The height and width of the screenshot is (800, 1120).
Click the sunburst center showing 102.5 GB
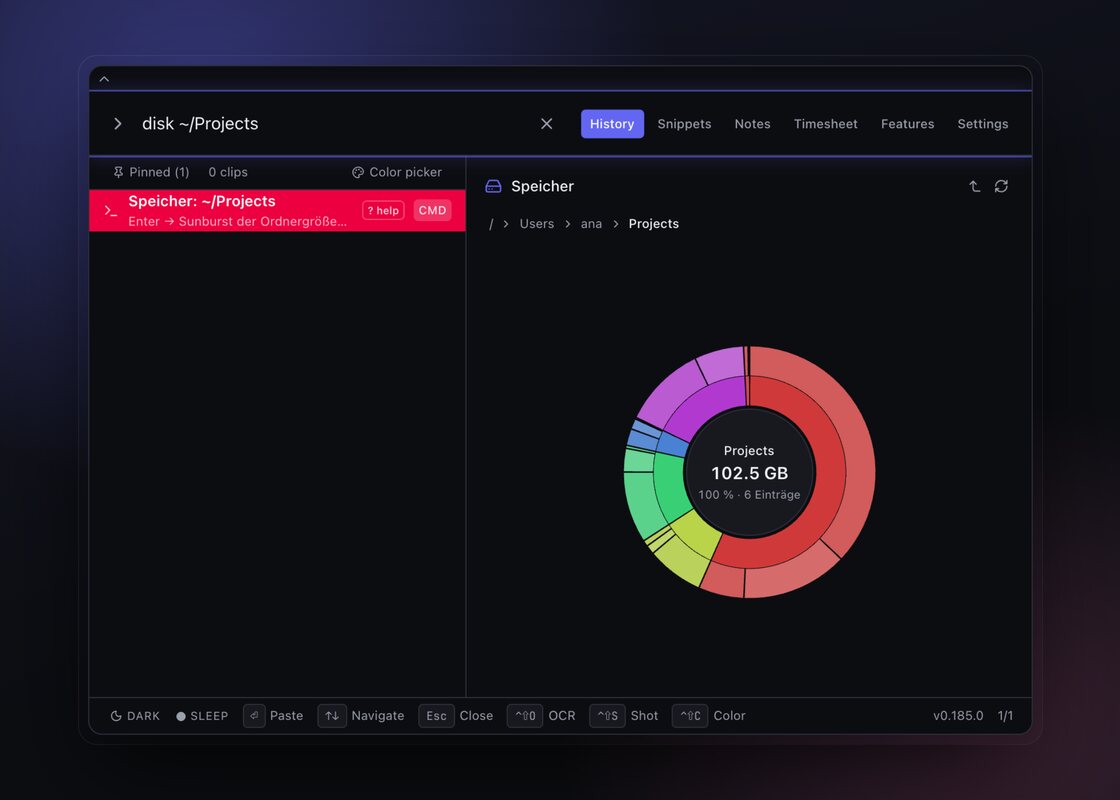[x=749, y=472]
